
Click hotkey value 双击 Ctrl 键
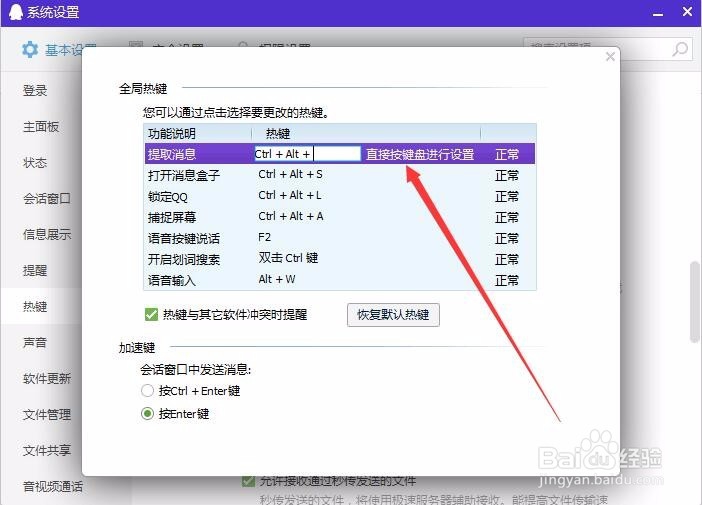click(288, 258)
